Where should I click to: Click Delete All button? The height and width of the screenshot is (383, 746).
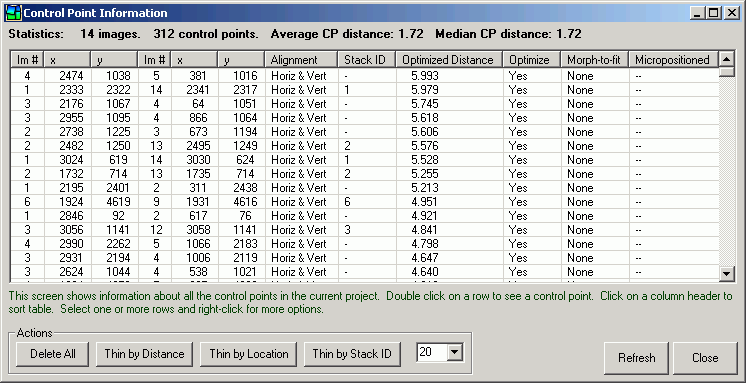click(x=53, y=354)
